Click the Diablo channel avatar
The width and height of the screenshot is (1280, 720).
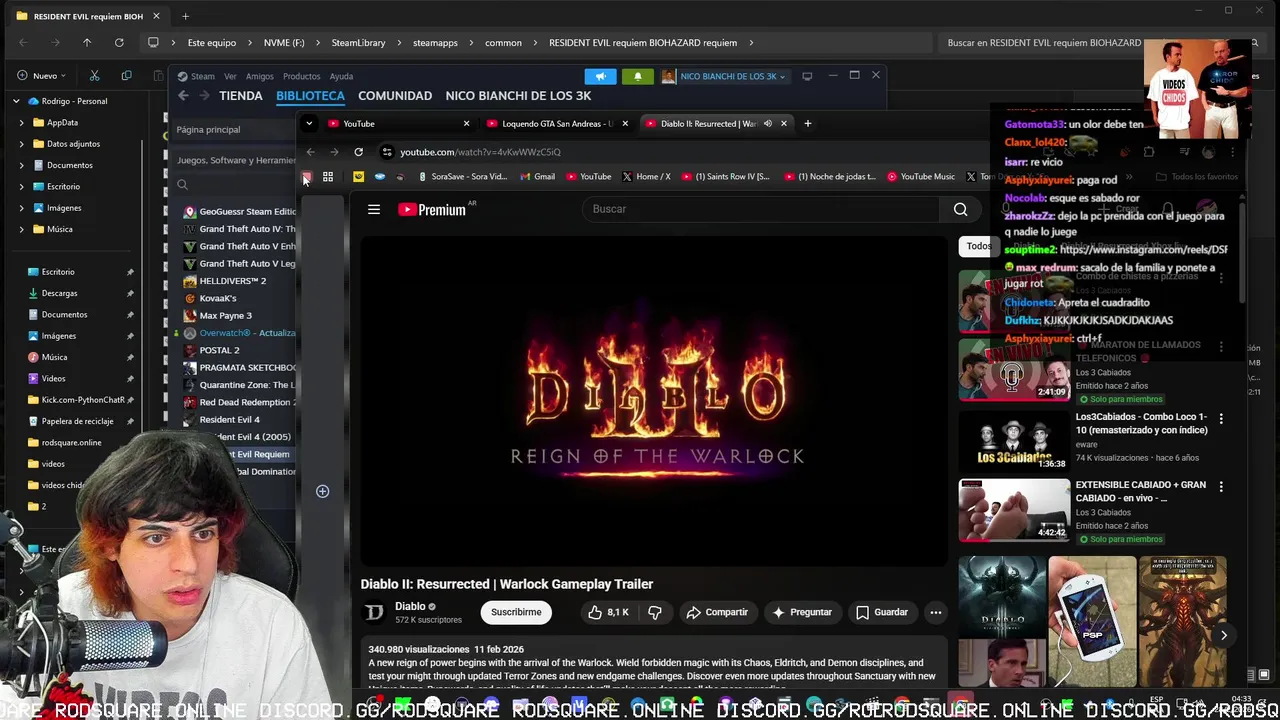tap(374, 612)
